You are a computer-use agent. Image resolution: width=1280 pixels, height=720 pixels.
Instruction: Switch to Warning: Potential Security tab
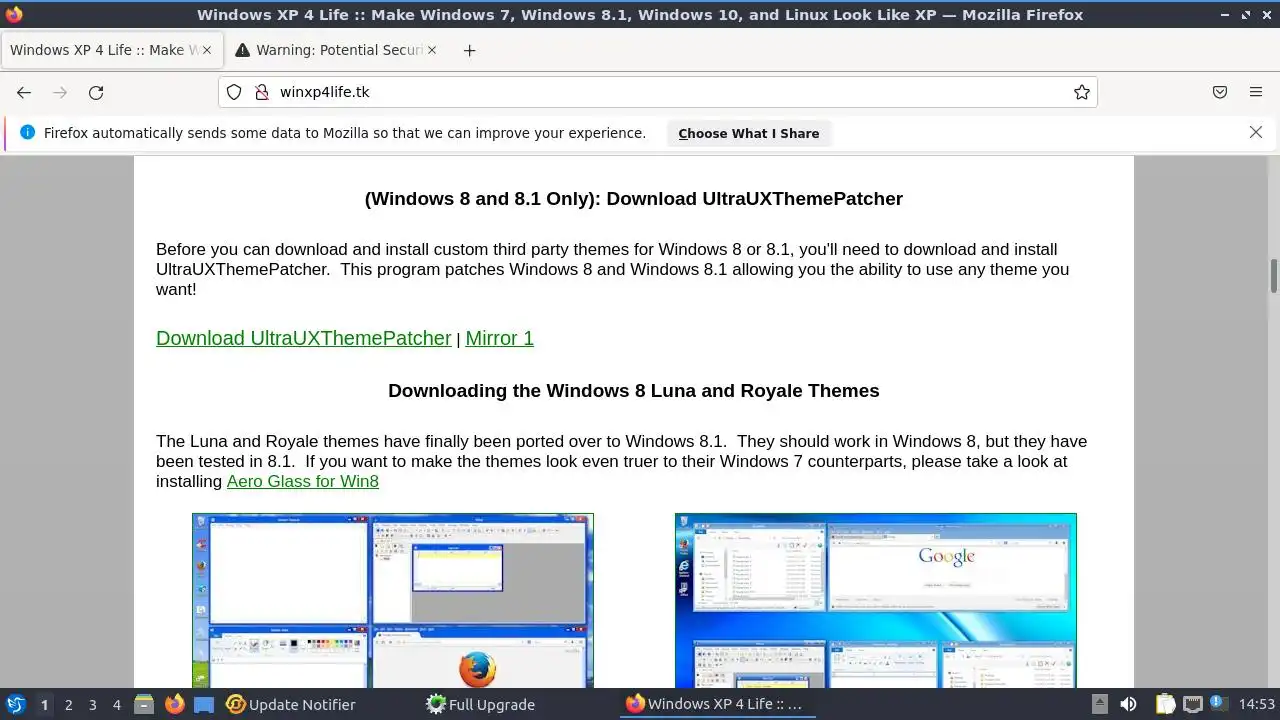337,50
